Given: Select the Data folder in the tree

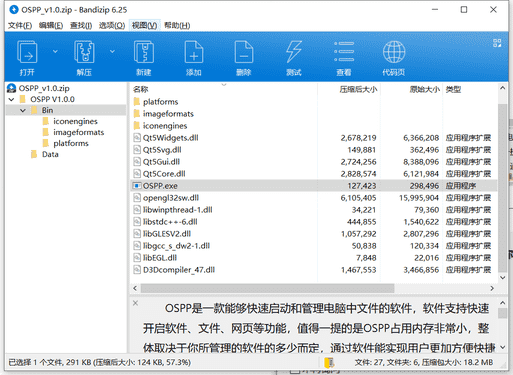Looking at the screenshot, I should pyautogui.click(x=50, y=154).
